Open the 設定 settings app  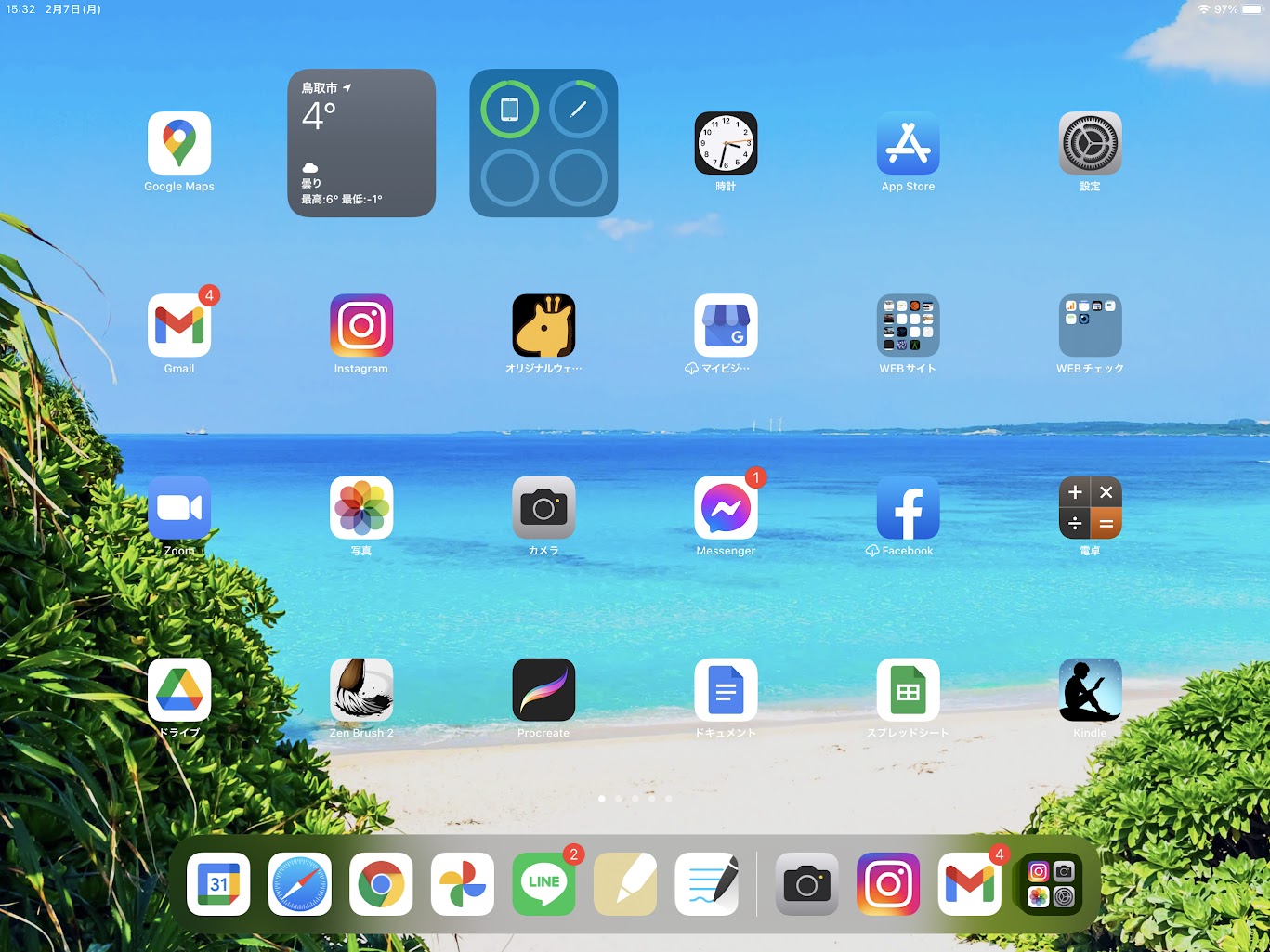pos(1090,143)
